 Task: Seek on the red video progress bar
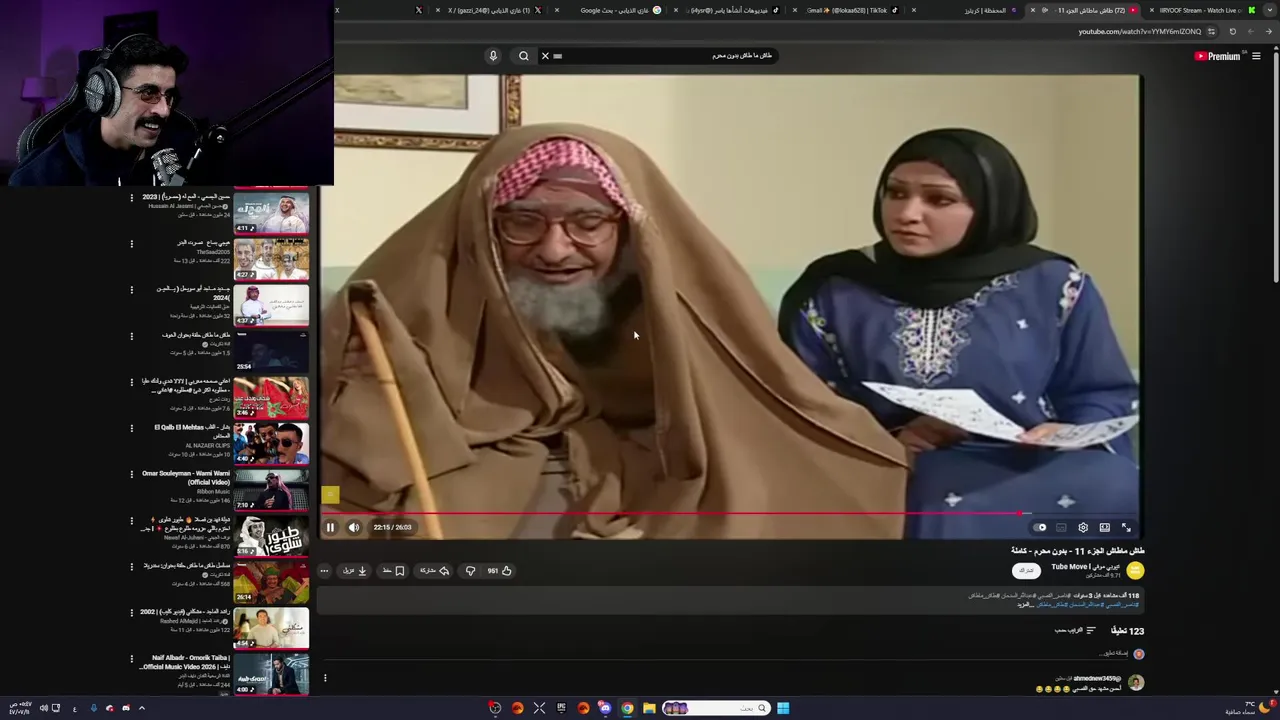[x=730, y=514]
